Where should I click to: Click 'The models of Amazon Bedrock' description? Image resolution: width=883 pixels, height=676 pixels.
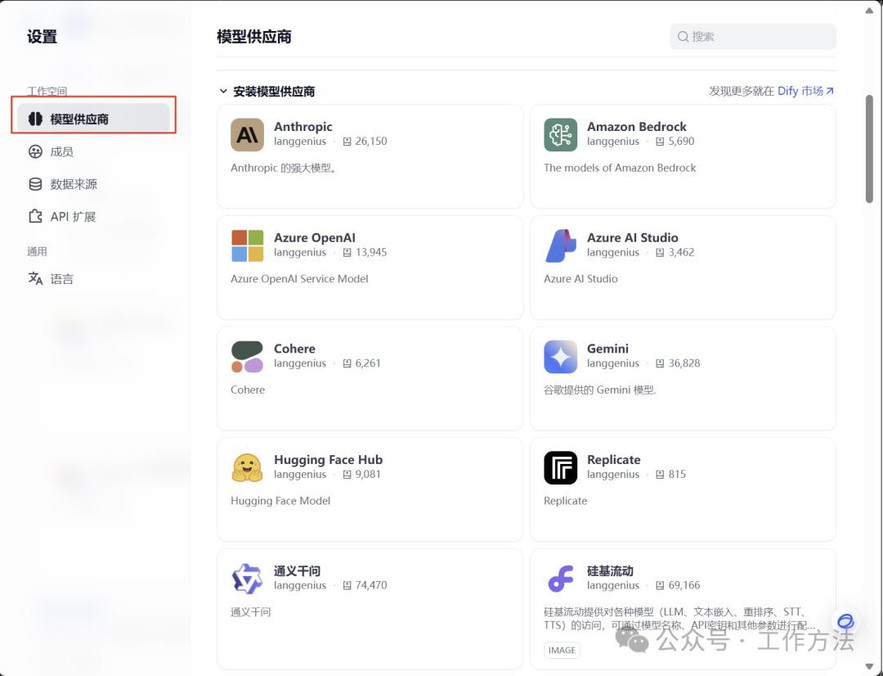(x=619, y=168)
